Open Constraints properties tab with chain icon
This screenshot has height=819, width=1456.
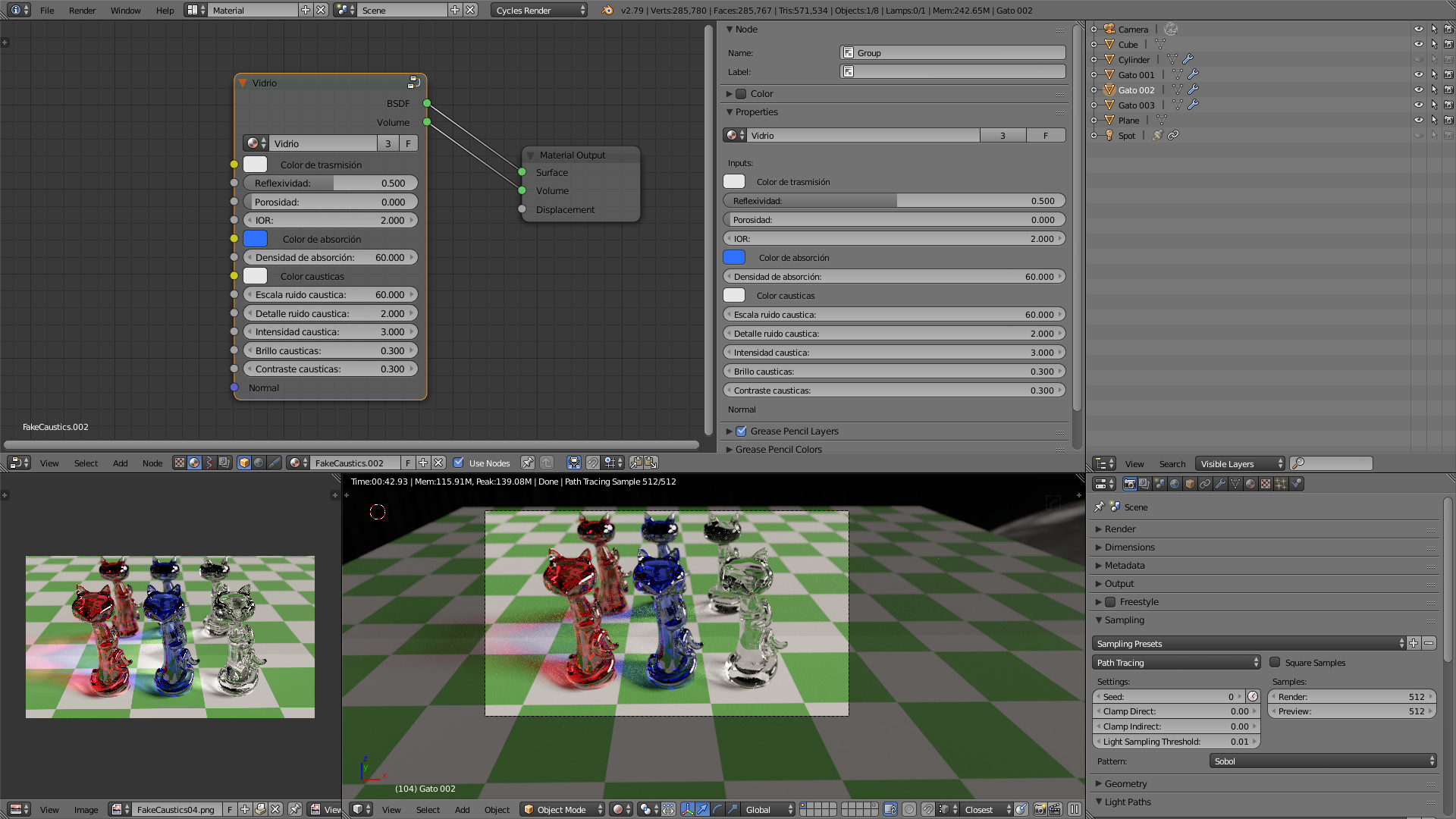(1205, 484)
